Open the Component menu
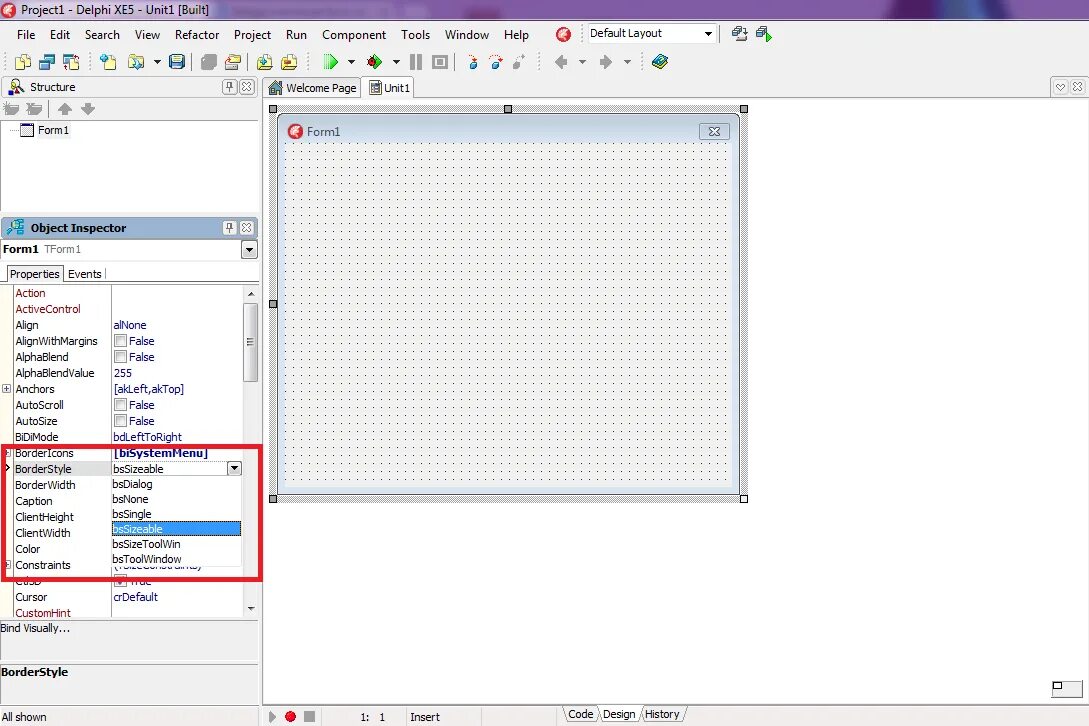The image size is (1089, 726). pyautogui.click(x=354, y=35)
